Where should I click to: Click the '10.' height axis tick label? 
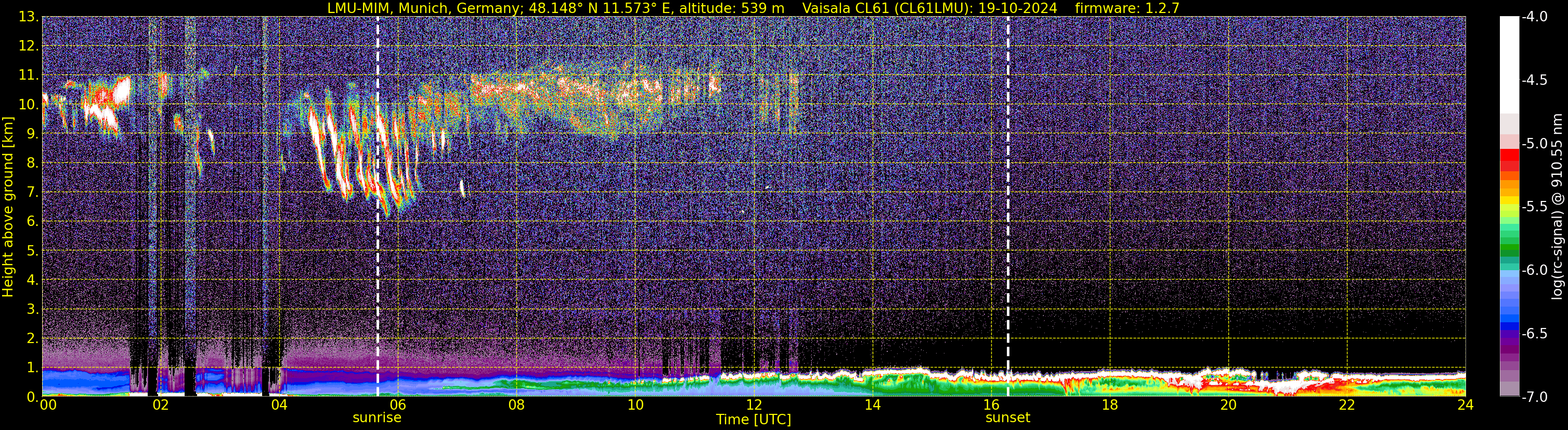point(29,105)
